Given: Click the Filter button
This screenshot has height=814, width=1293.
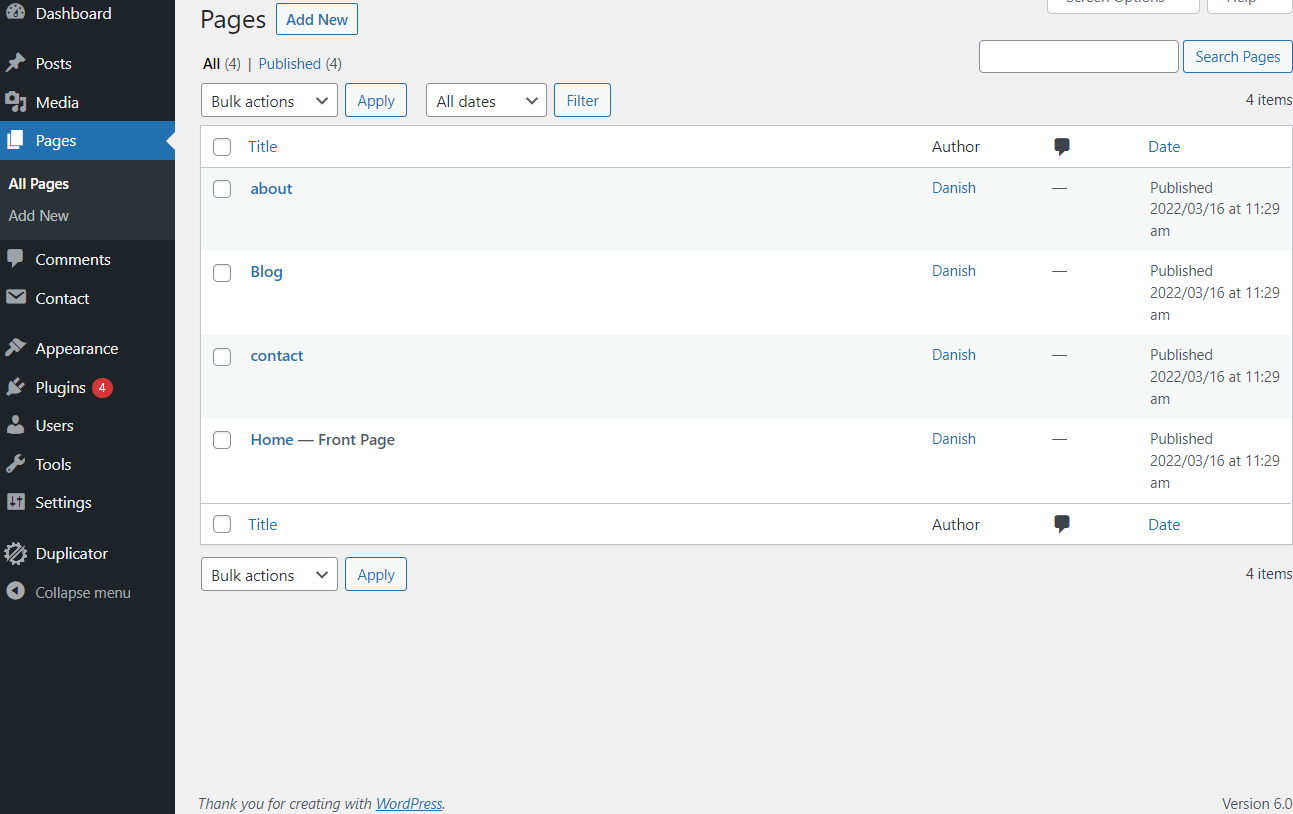Looking at the screenshot, I should click(x=582, y=100).
